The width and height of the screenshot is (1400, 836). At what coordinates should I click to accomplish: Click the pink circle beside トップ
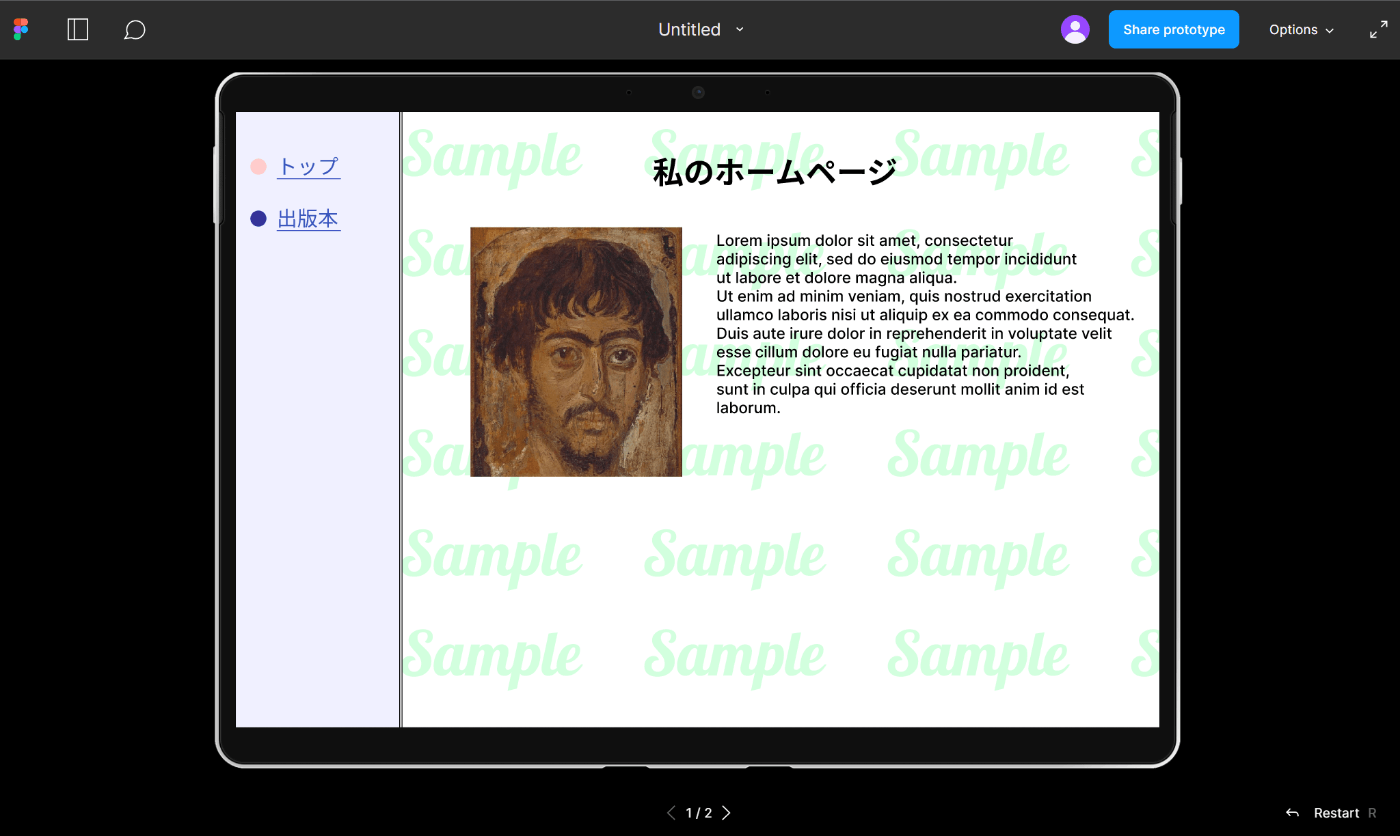coord(258,166)
